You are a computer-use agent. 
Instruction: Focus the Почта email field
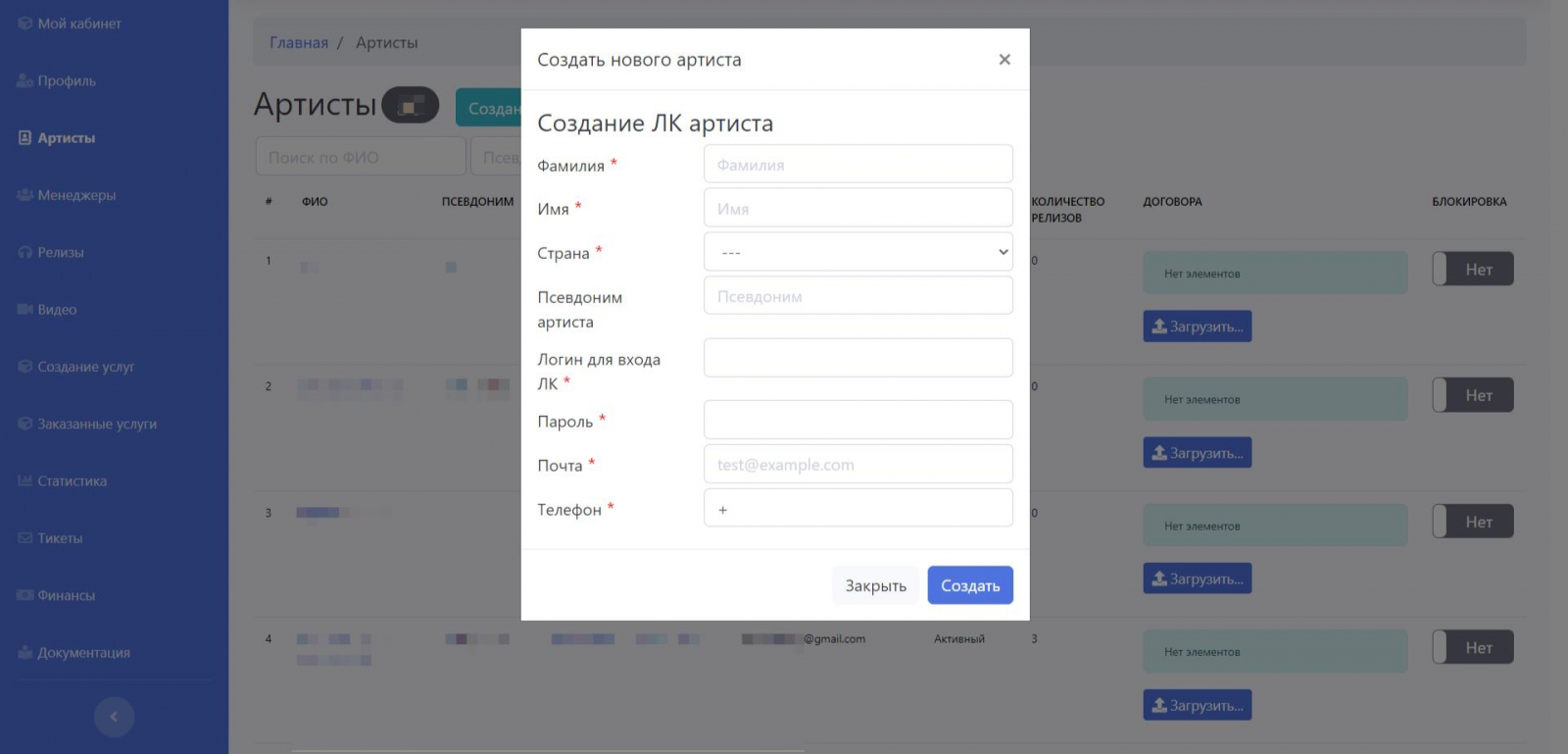[858, 464]
